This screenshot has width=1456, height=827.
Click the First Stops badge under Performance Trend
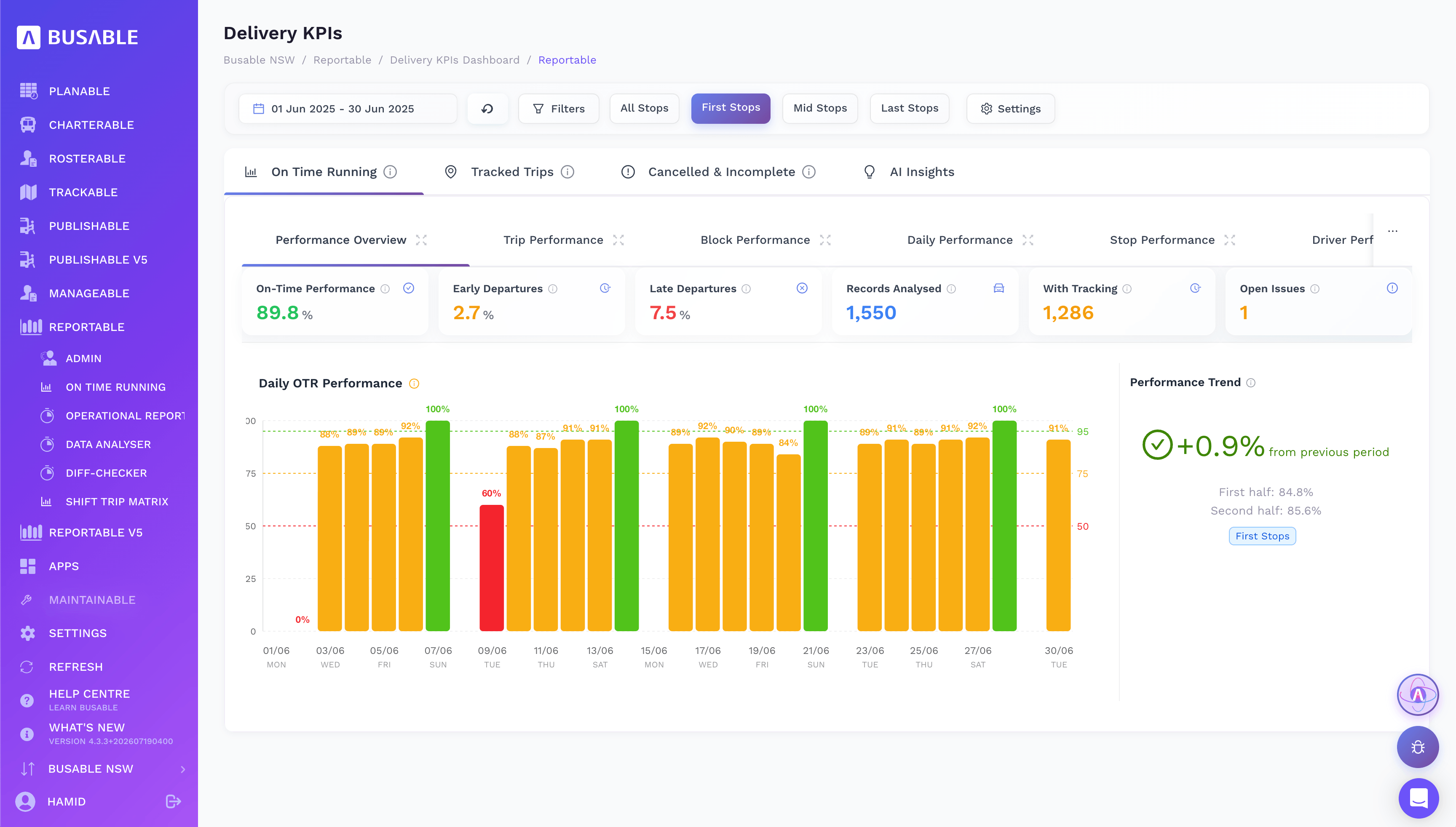coord(1262,536)
